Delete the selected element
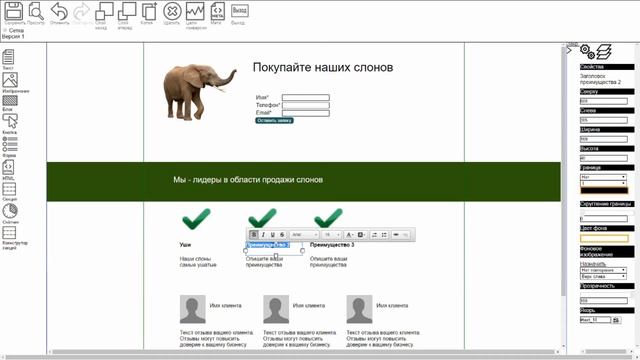The width and height of the screenshot is (640, 360). pos(172,11)
